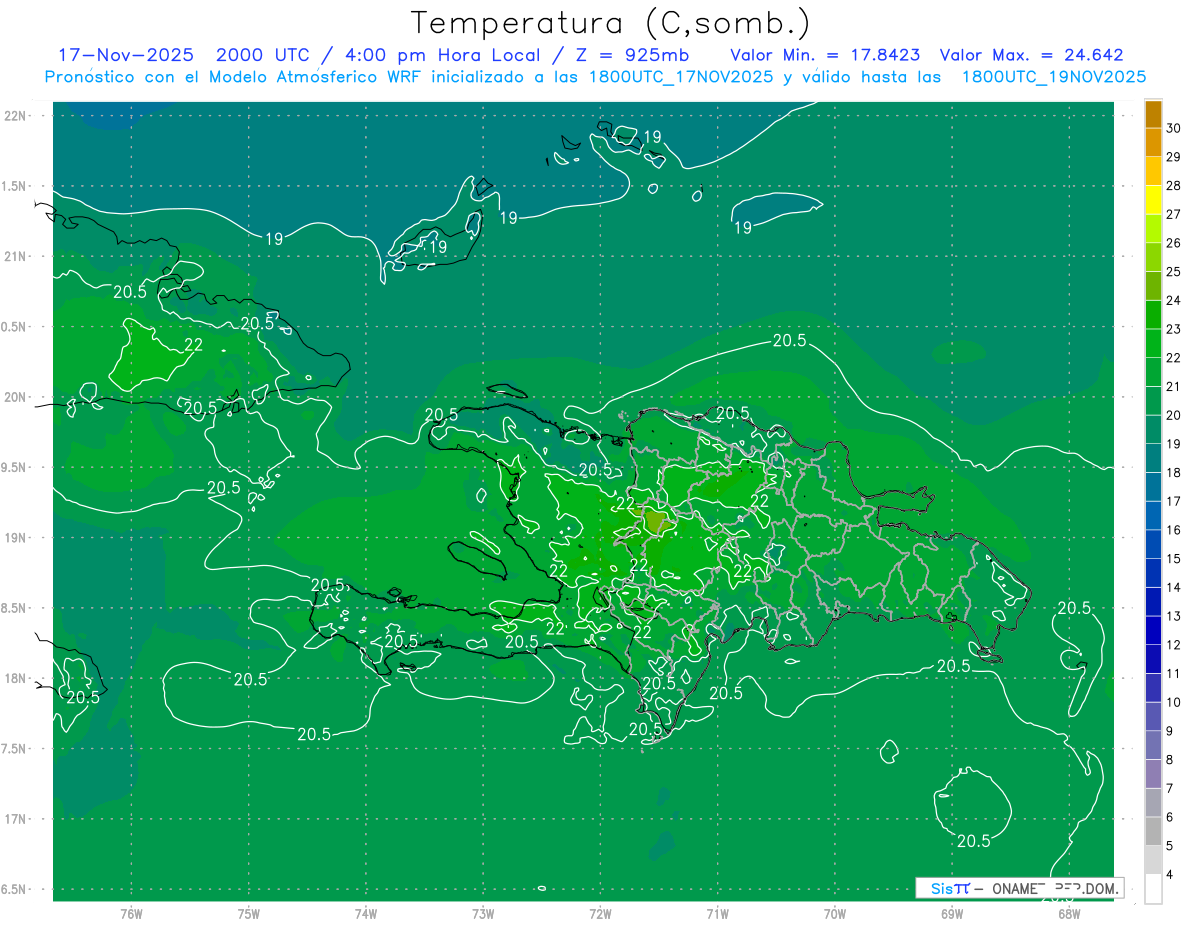Click the Gonâve Island outline west of Haiti

pyautogui.click(x=479, y=552)
